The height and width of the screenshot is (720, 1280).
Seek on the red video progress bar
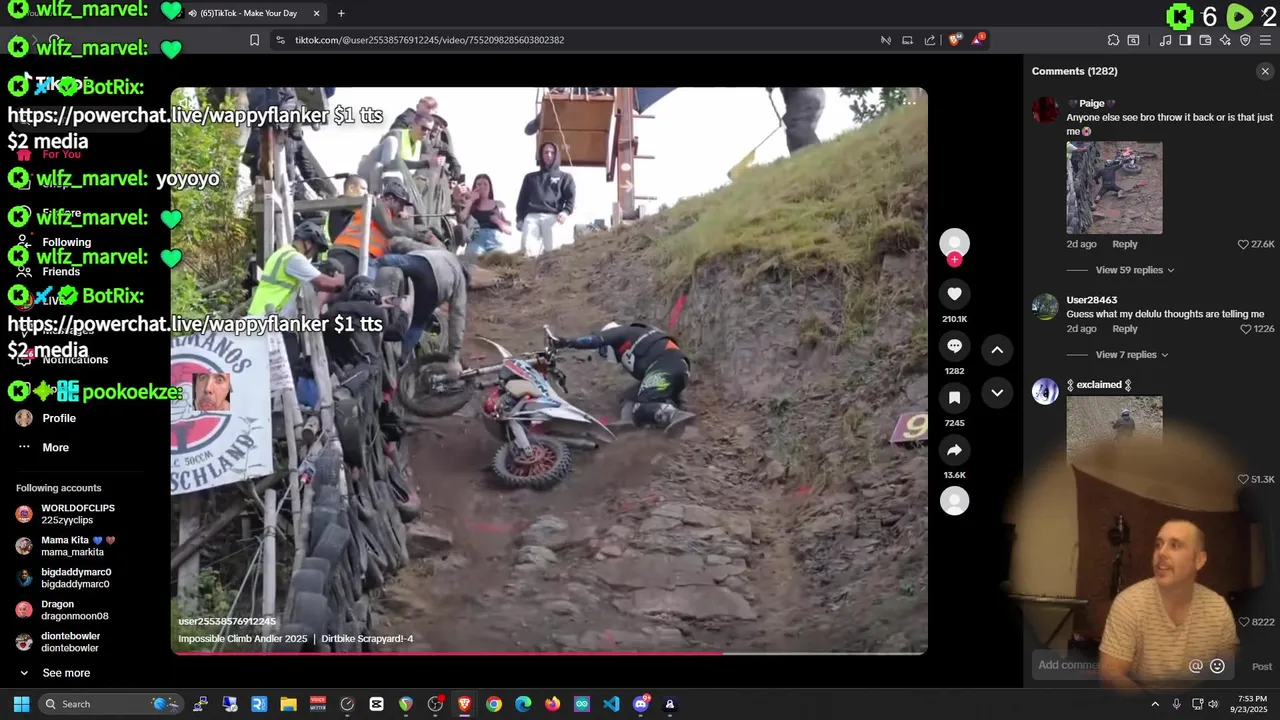click(x=549, y=653)
